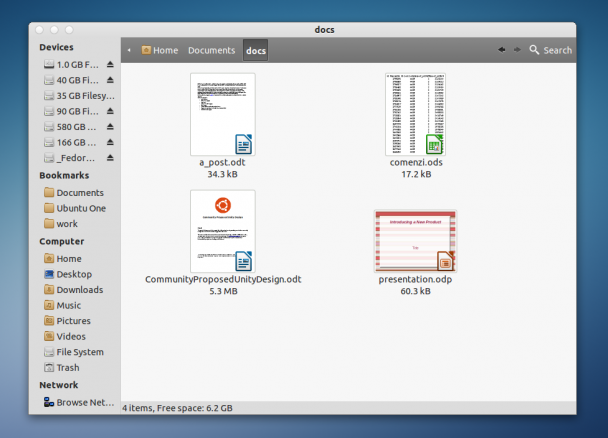Open the 35 GB Filesystem device

pyautogui.click(x=79, y=96)
